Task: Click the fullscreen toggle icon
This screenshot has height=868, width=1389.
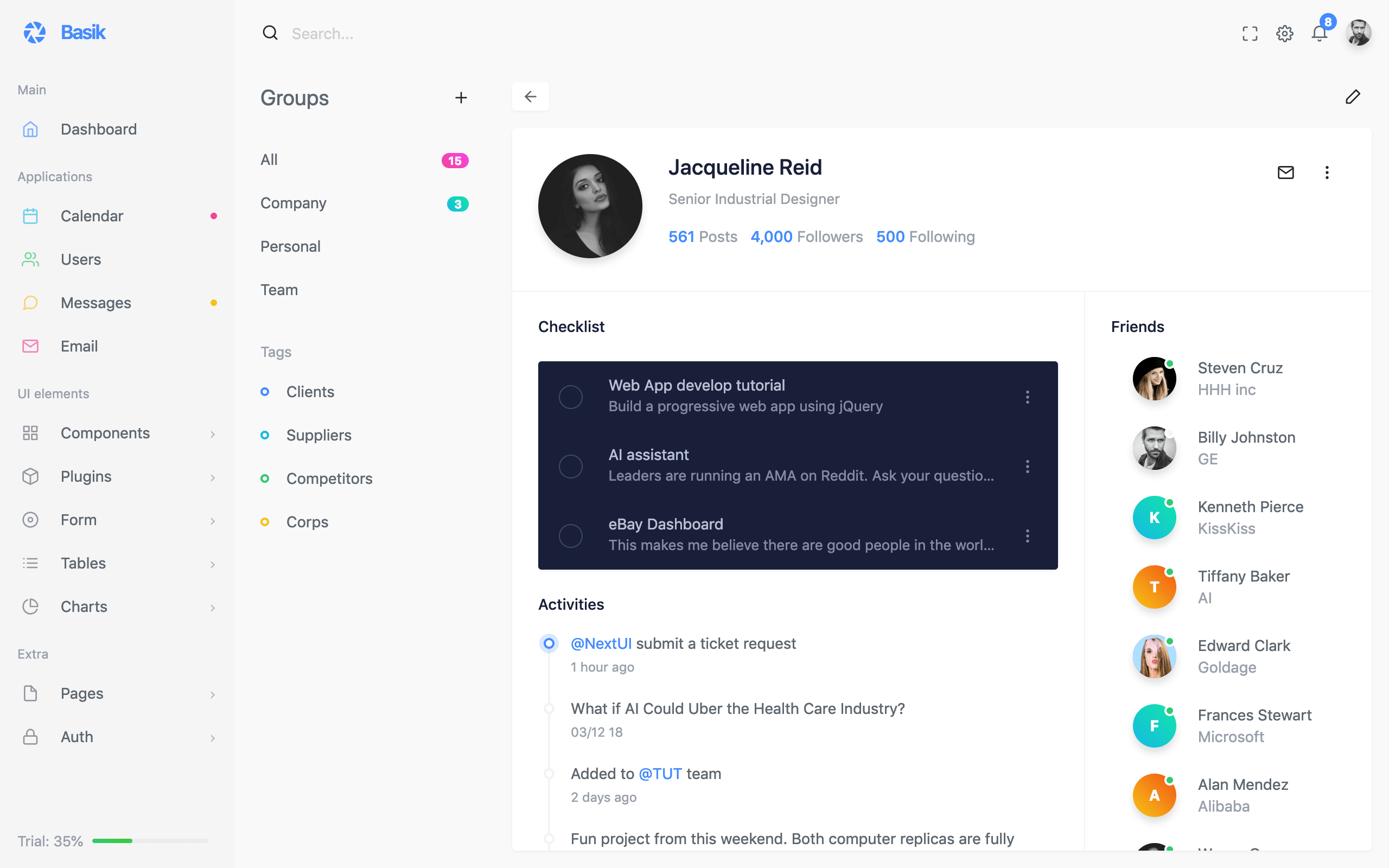Action: (1250, 33)
